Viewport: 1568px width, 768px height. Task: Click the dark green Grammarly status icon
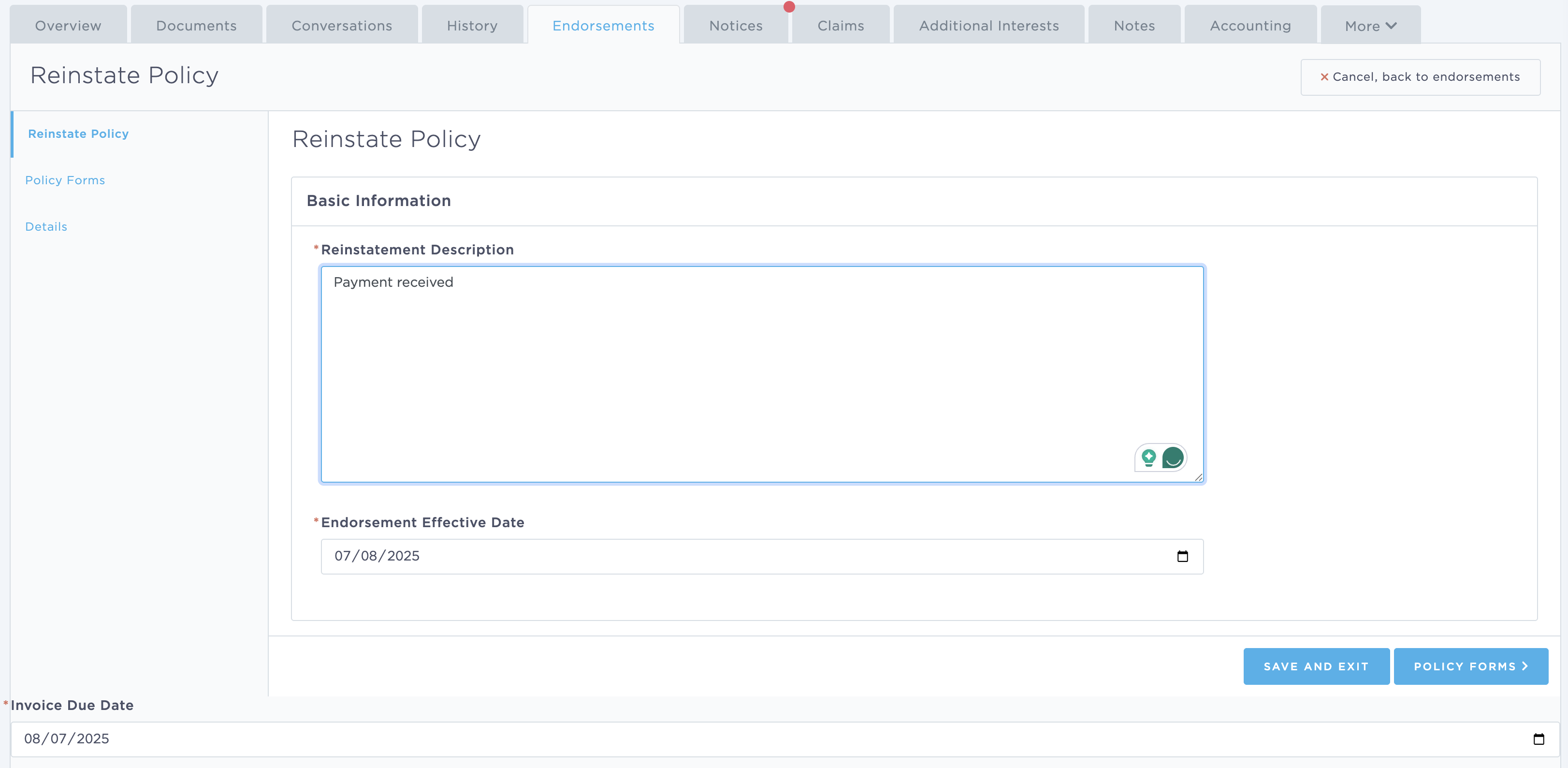click(1173, 458)
